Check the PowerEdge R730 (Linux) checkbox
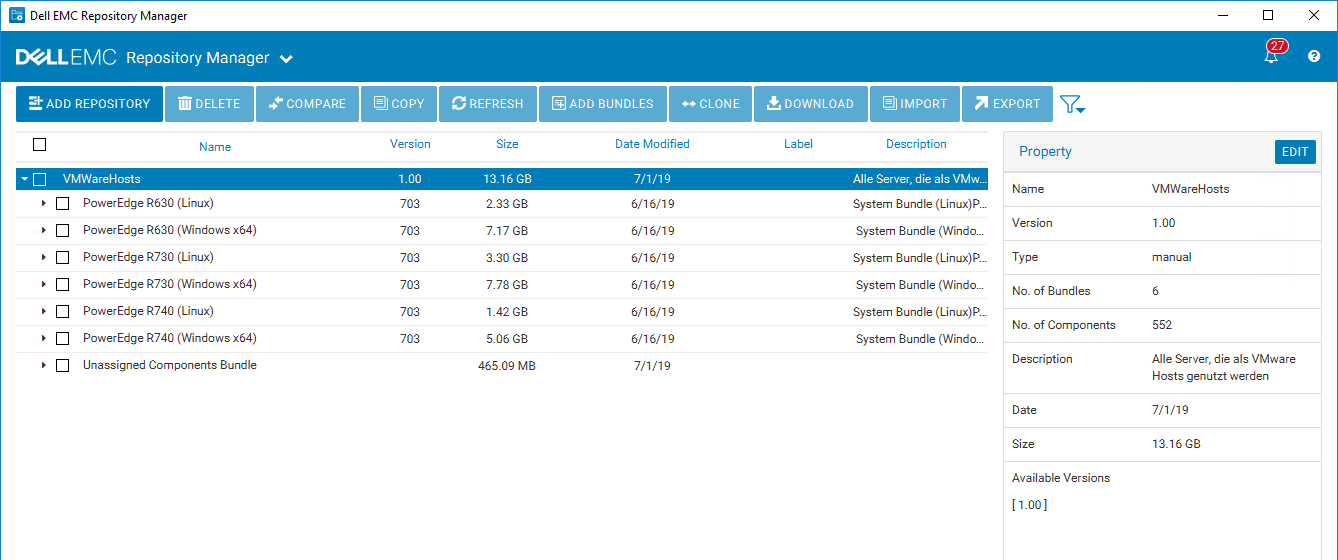This screenshot has width=1338, height=560. (62, 258)
